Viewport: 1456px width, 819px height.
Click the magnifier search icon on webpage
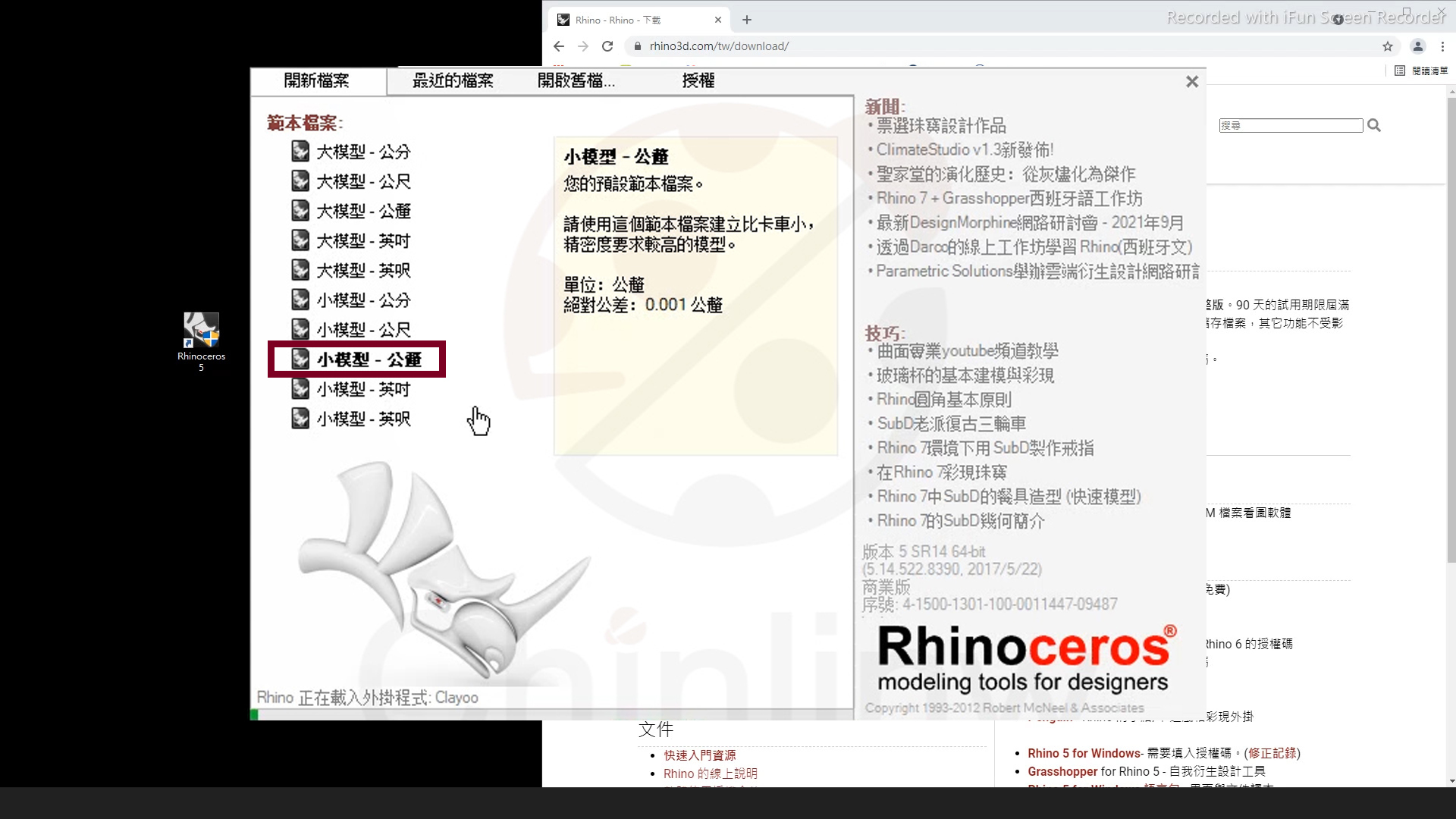pyautogui.click(x=1374, y=126)
